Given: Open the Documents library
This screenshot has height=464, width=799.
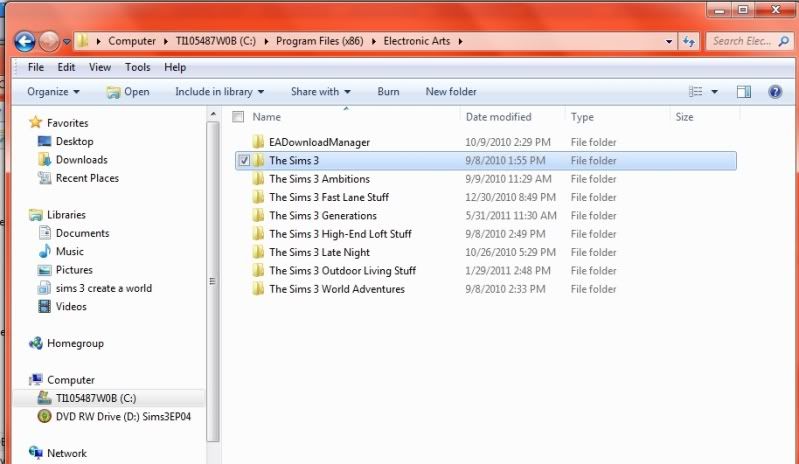Looking at the screenshot, I should point(83,233).
